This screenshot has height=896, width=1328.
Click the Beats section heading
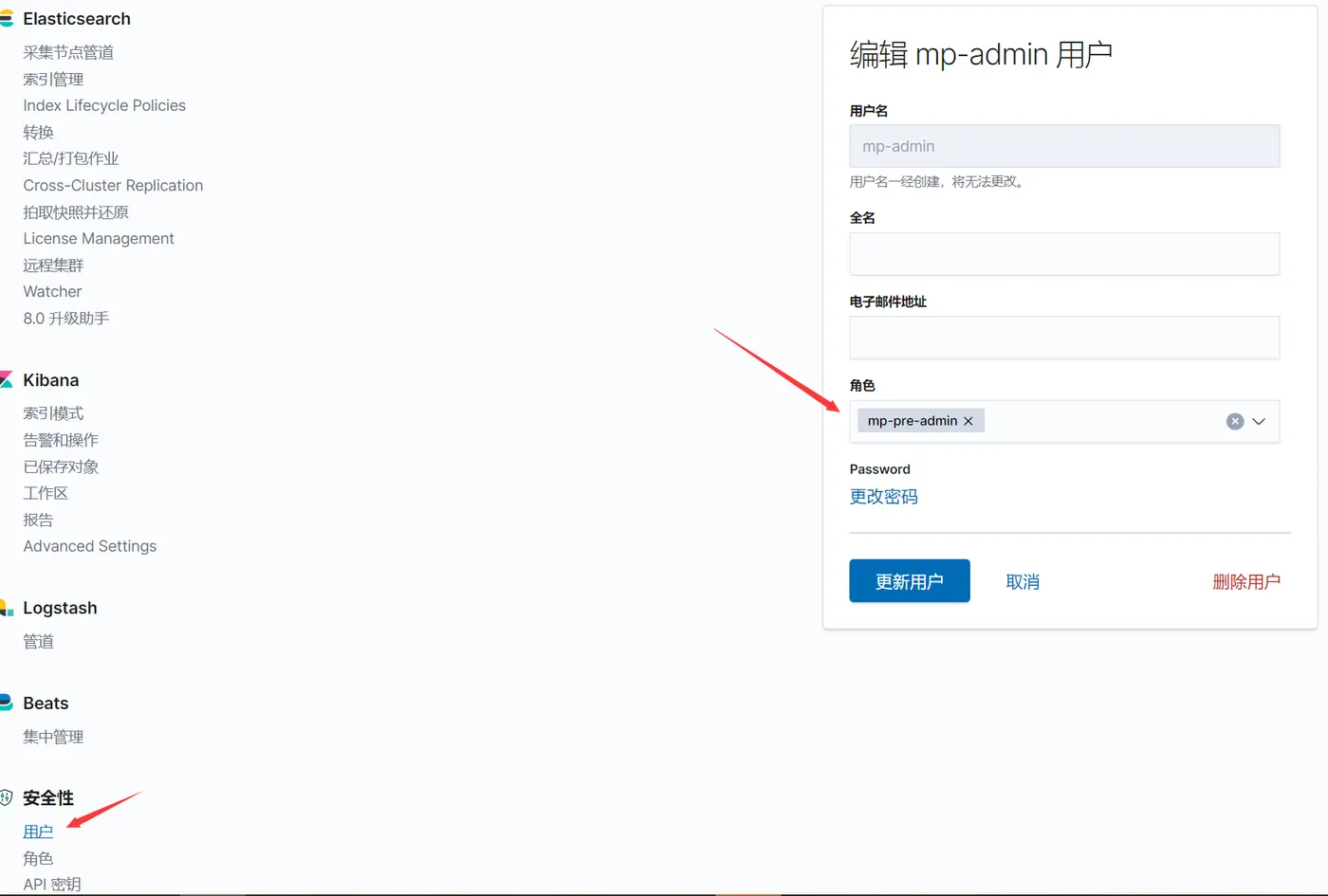click(x=46, y=703)
